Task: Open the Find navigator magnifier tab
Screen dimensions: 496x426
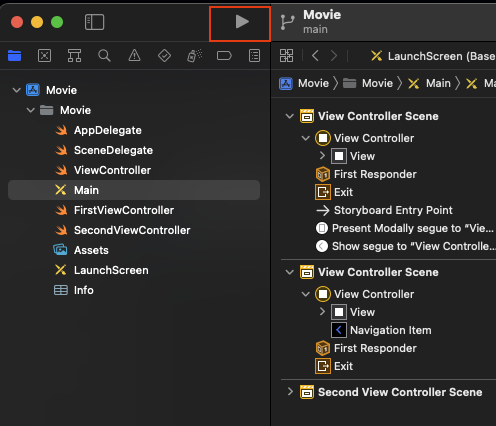Action: point(104,56)
